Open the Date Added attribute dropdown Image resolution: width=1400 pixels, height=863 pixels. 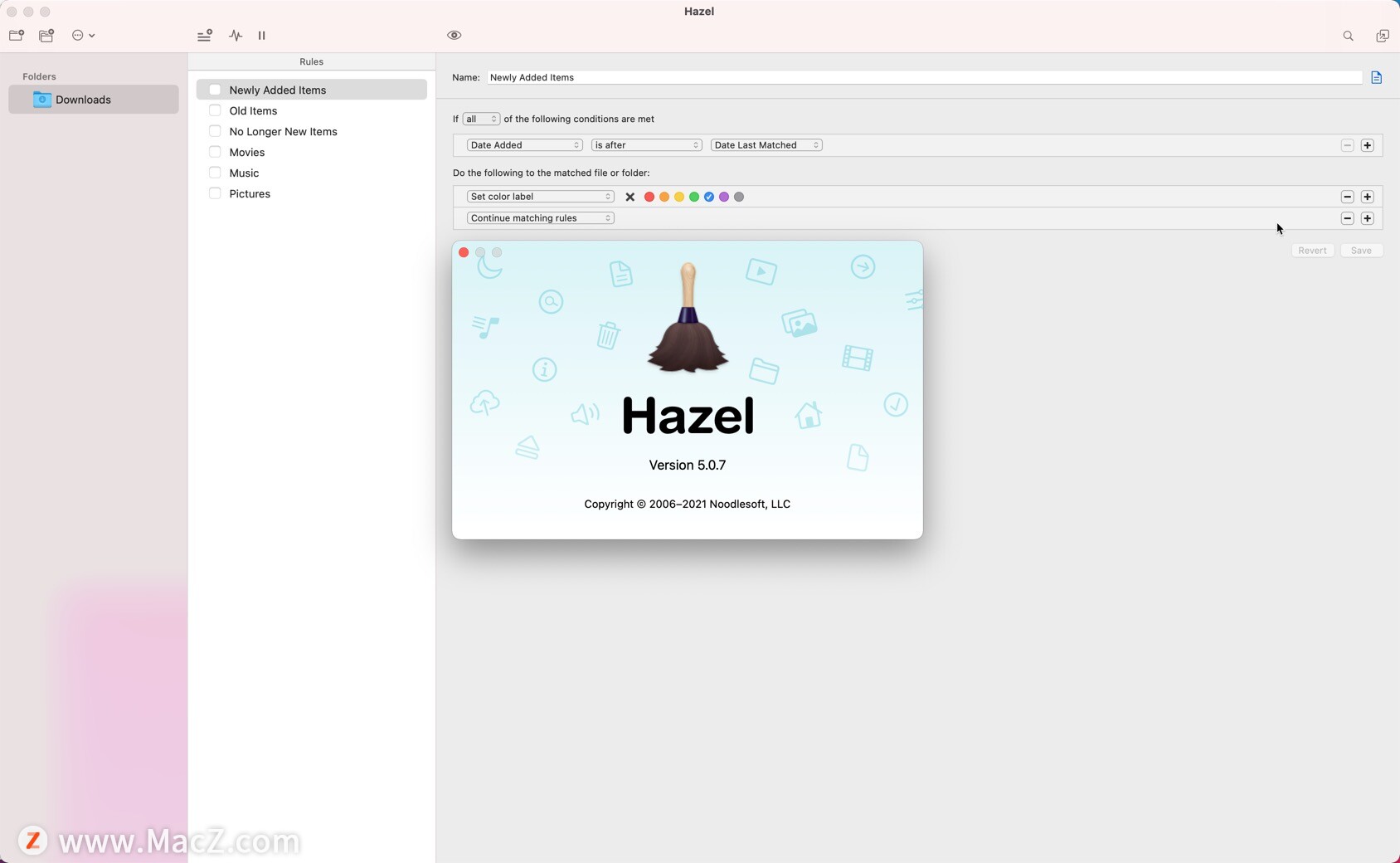524,145
